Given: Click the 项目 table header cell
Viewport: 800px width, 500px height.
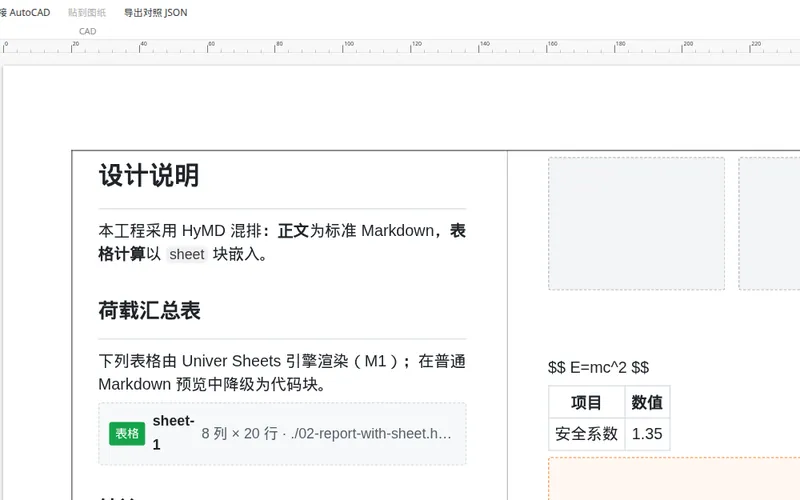Looking at the screenshot, I should [587, 402].
